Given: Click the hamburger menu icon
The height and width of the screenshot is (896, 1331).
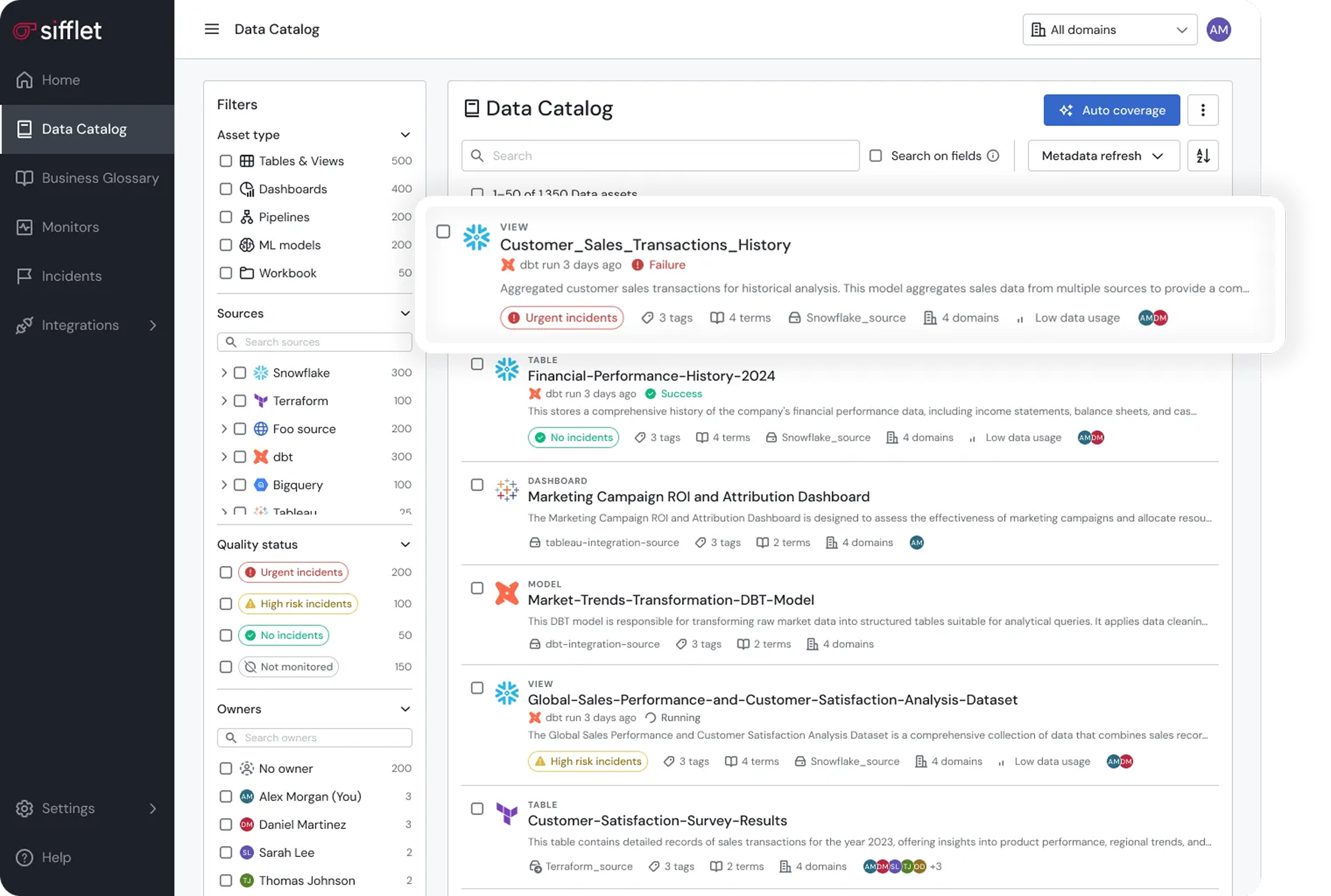Looking at the screenshot, I should tap(211, 29).
